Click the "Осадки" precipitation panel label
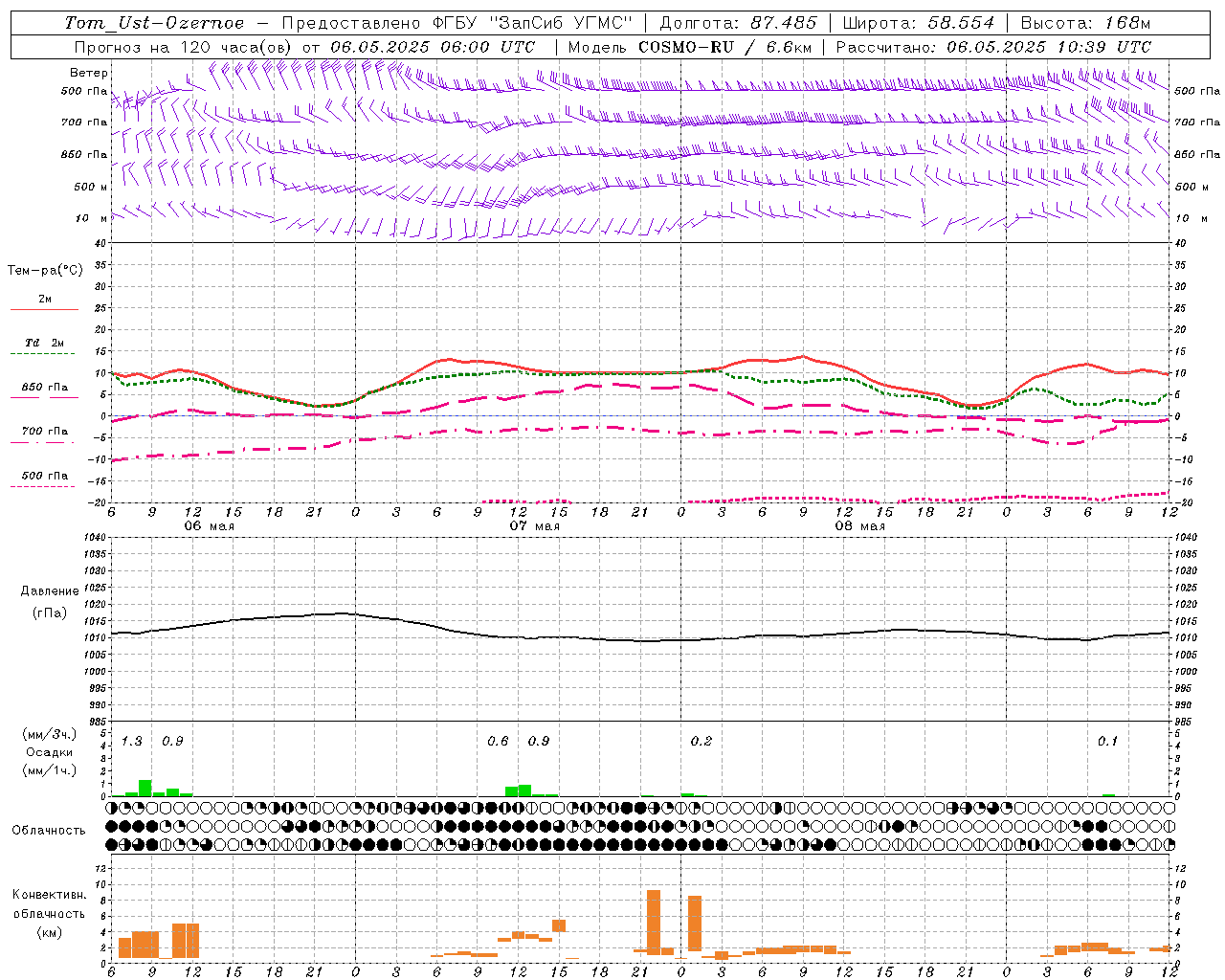The image size is (1225, 980). [50, 752]
